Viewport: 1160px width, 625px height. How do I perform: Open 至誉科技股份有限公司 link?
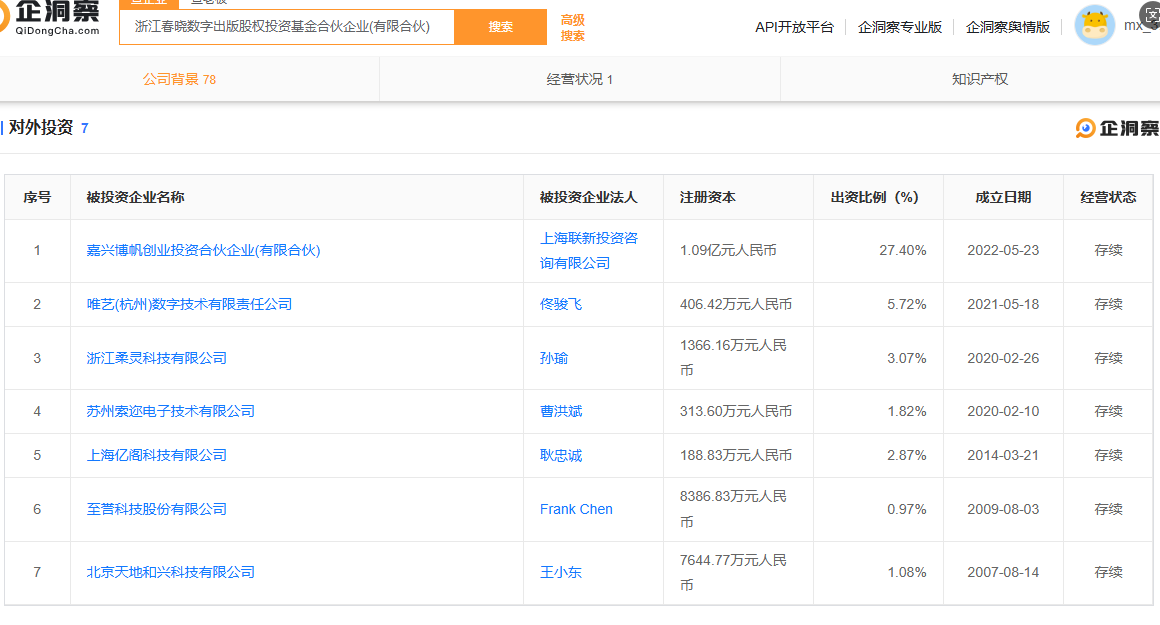point(157,509)
